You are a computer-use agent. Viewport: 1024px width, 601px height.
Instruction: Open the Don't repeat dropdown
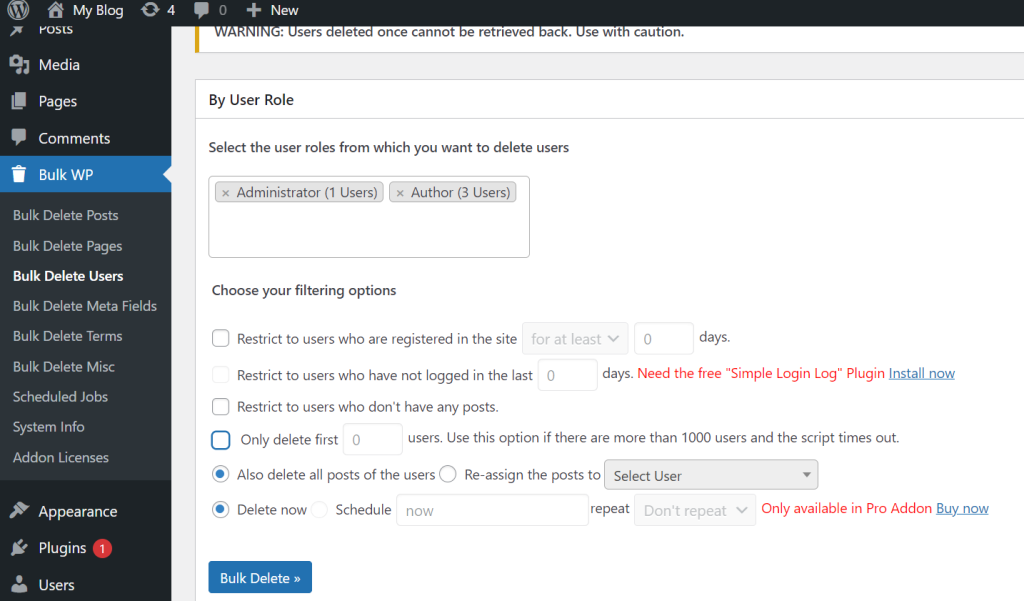point(694,510)
